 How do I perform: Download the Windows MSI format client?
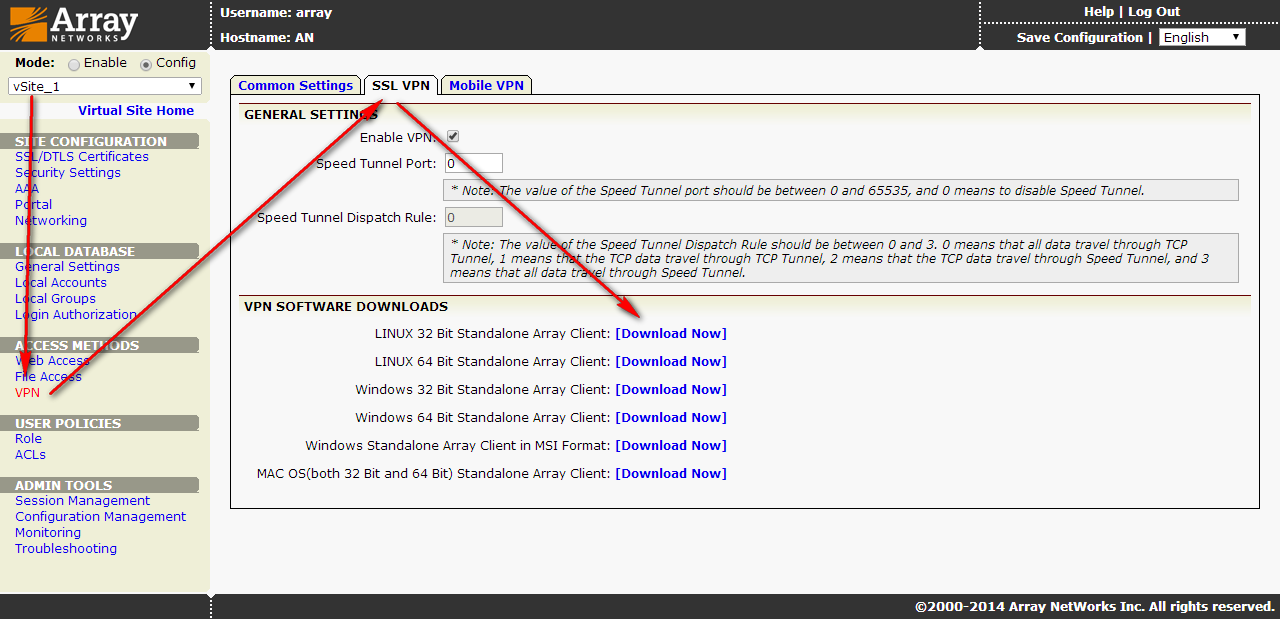tap(671, 445)
